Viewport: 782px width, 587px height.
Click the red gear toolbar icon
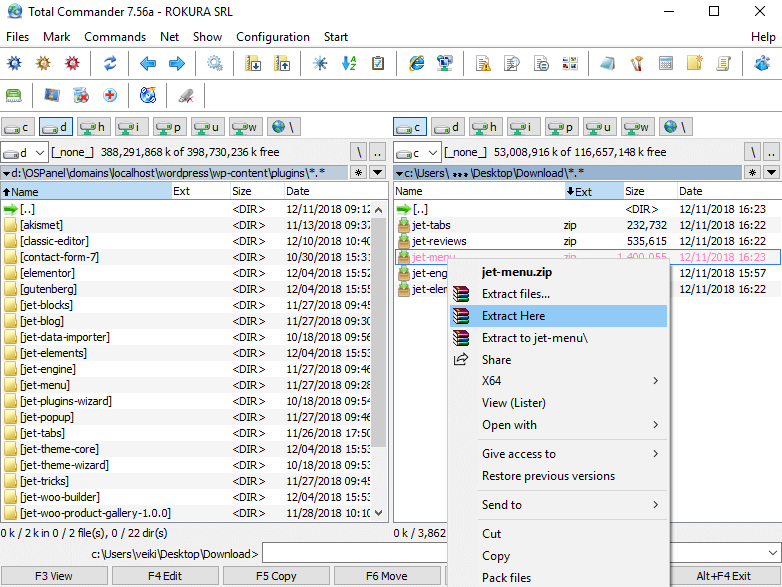tap(72, 63)
